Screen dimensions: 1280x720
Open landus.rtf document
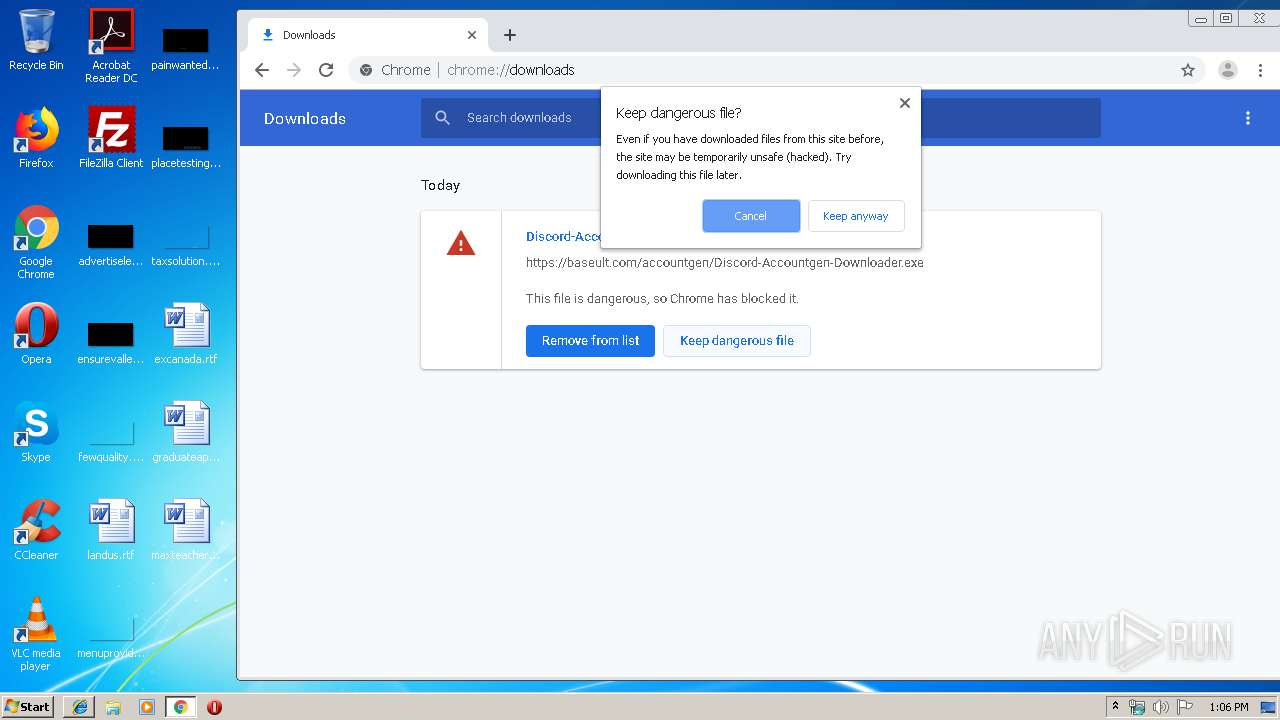111,530
